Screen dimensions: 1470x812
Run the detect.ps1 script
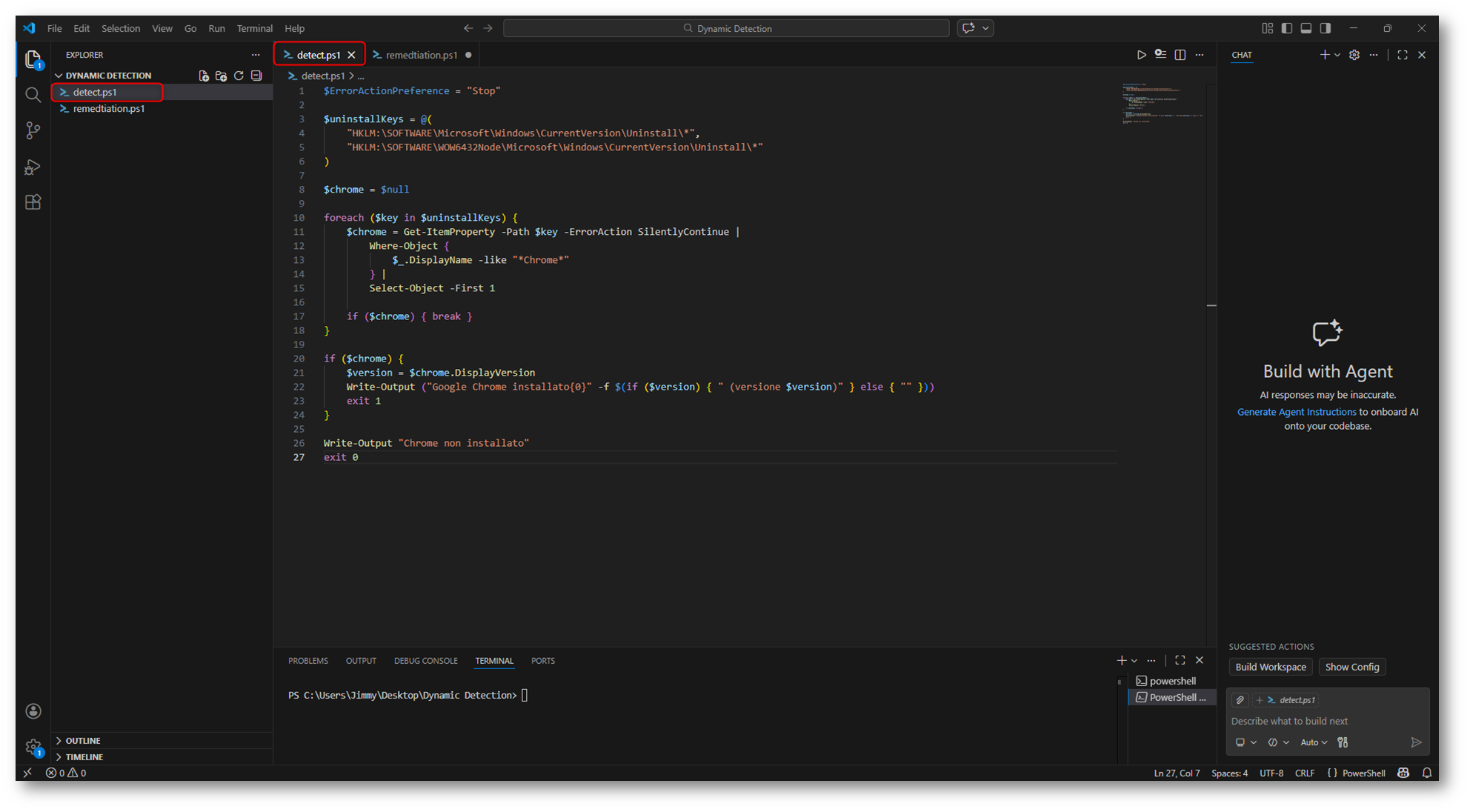pyautogui.click(x=1141, y=55)
